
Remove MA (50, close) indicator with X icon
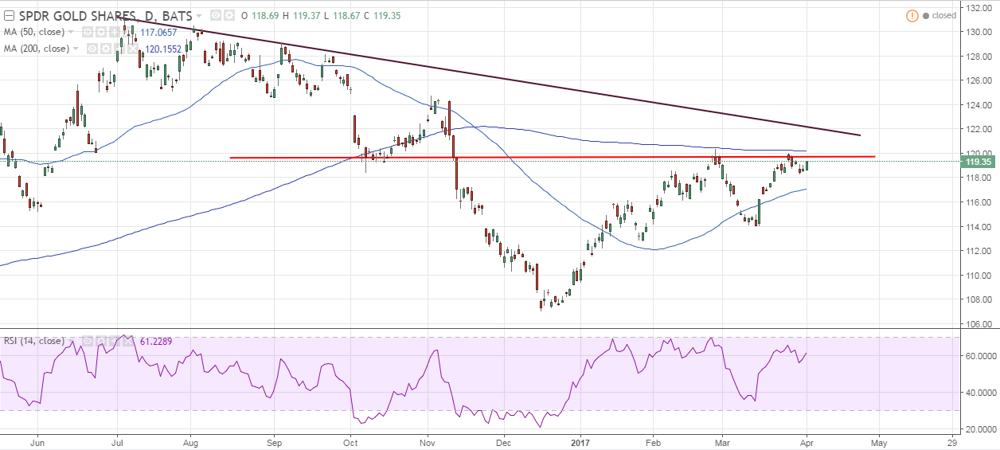(128, 31)
